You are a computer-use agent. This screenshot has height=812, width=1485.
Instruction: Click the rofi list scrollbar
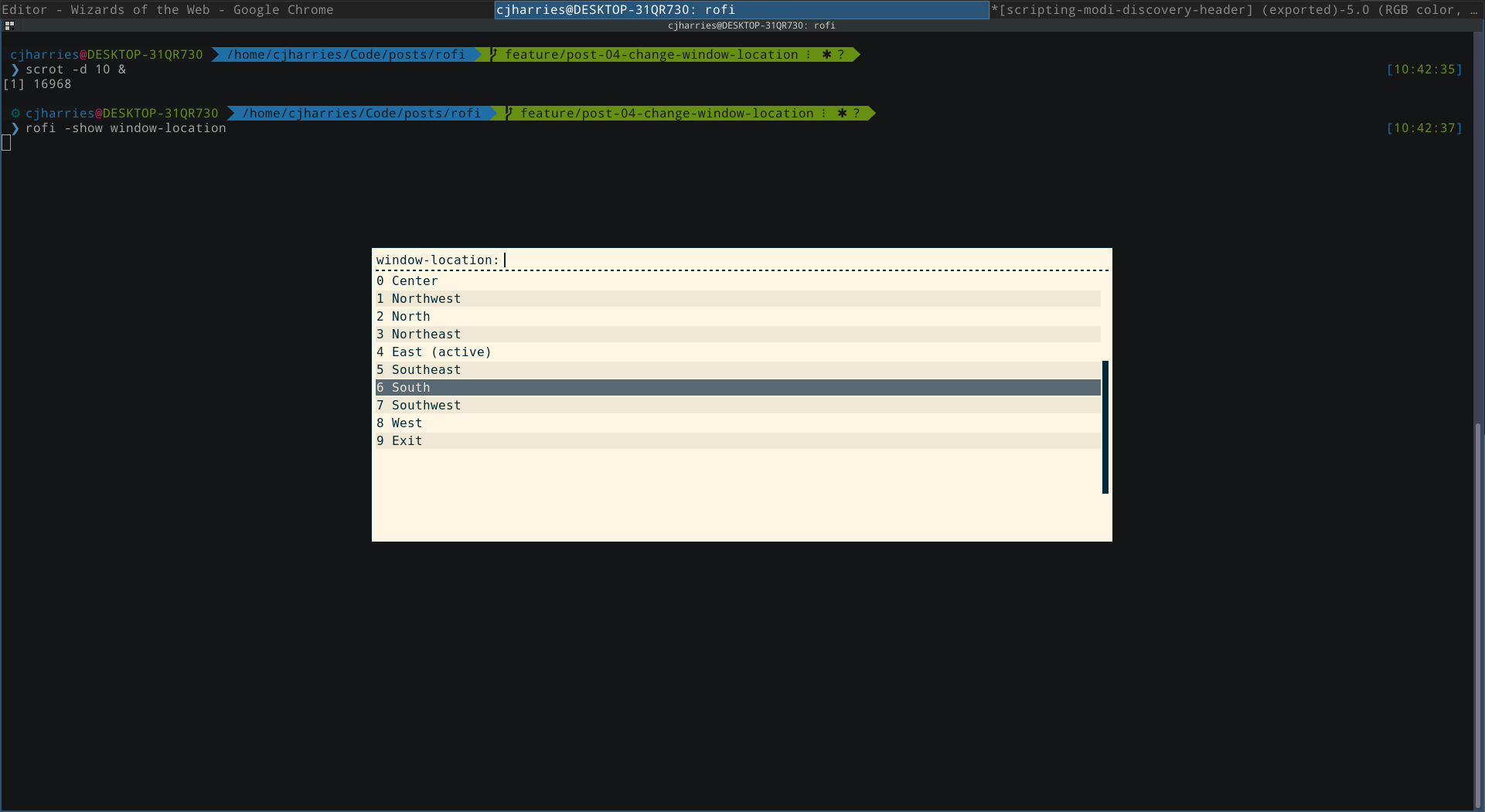(x=1105, y=426)
